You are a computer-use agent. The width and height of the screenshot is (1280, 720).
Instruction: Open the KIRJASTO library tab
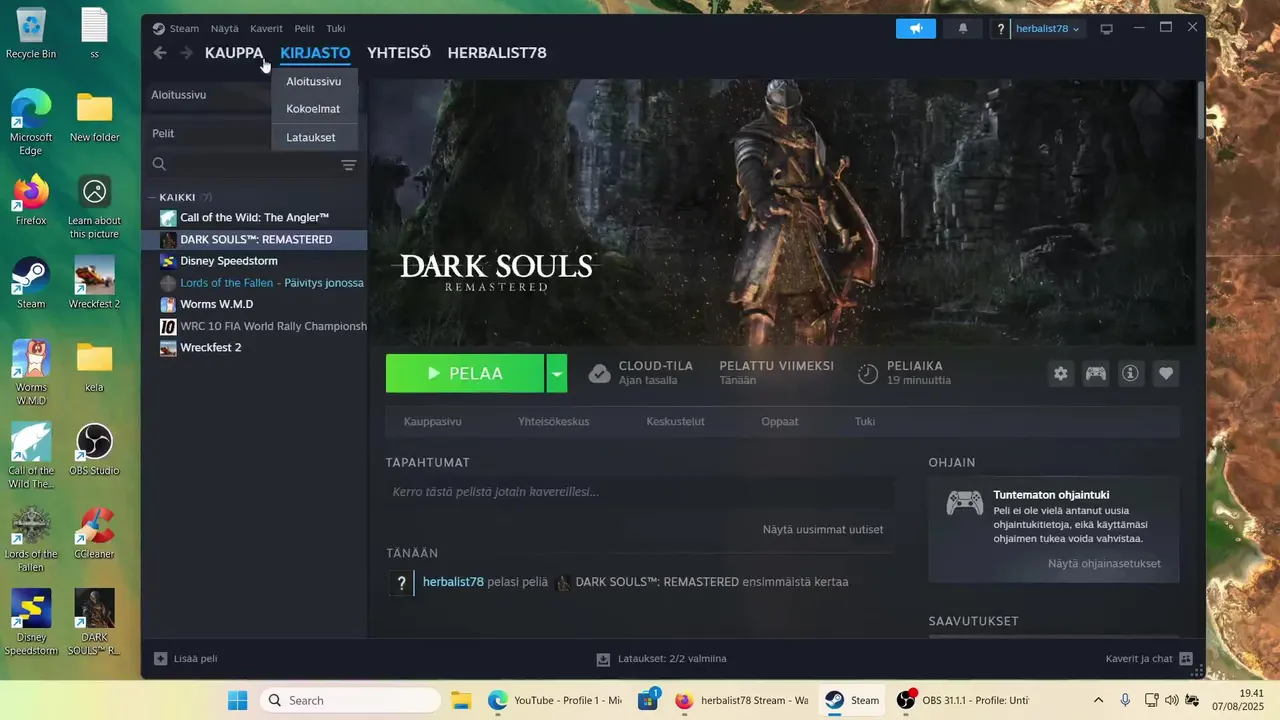(315, 53)
